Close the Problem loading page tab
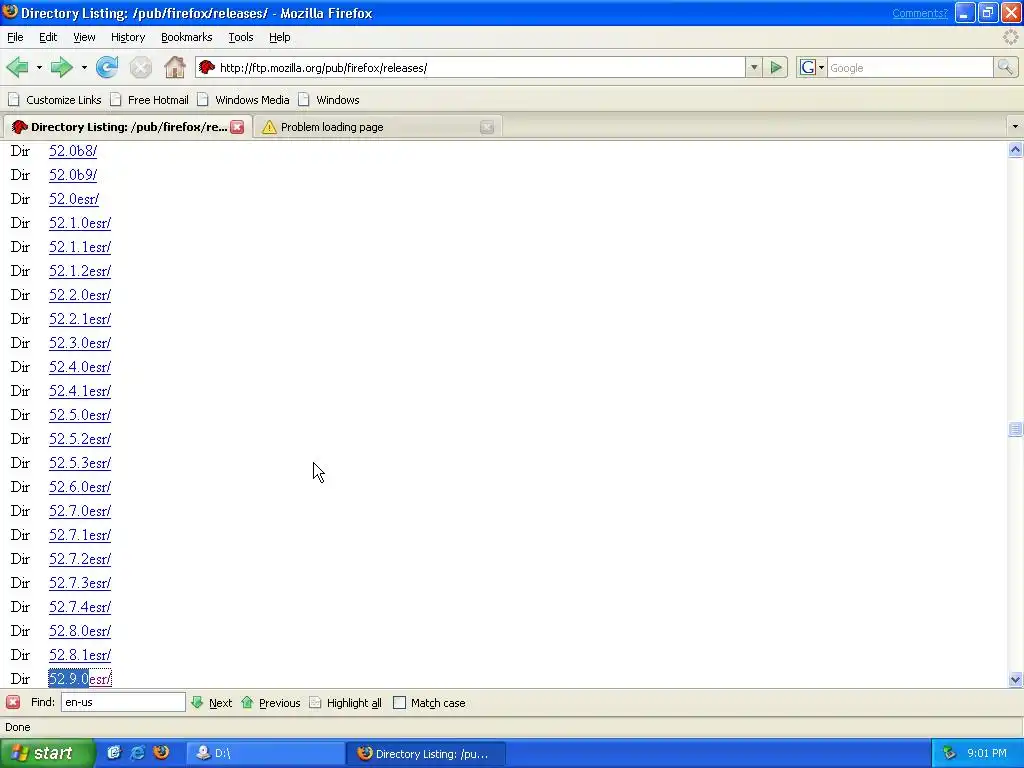 [x=487, y=127]
